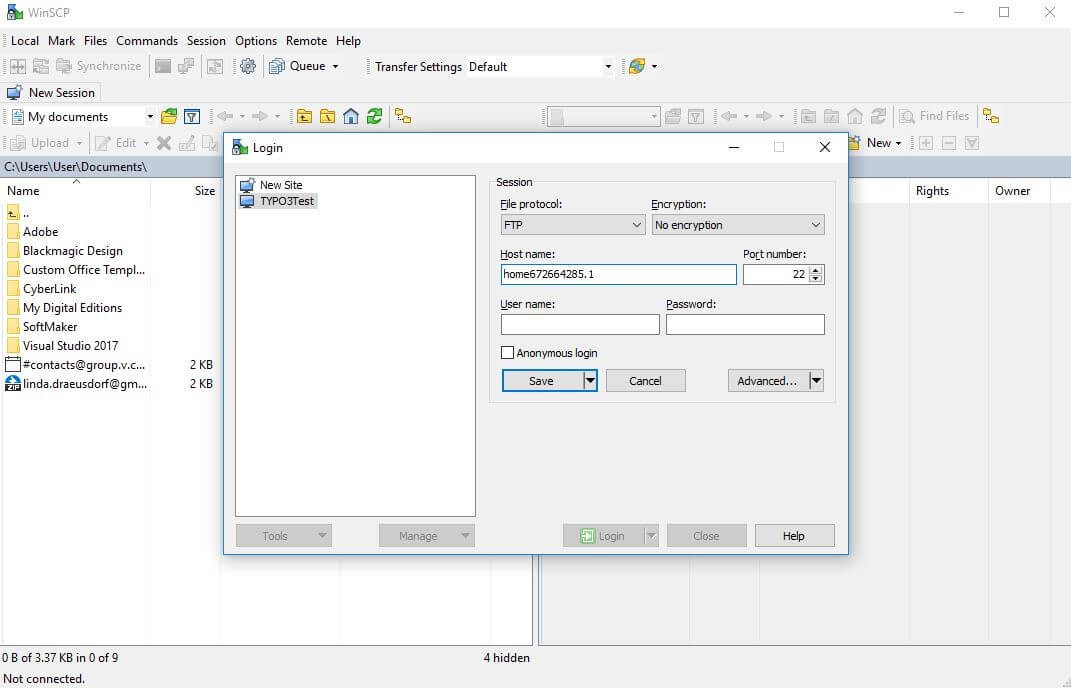Open the Queue toolbar icon
Screen dimensions: 1071x688
[x=277, y=66]
